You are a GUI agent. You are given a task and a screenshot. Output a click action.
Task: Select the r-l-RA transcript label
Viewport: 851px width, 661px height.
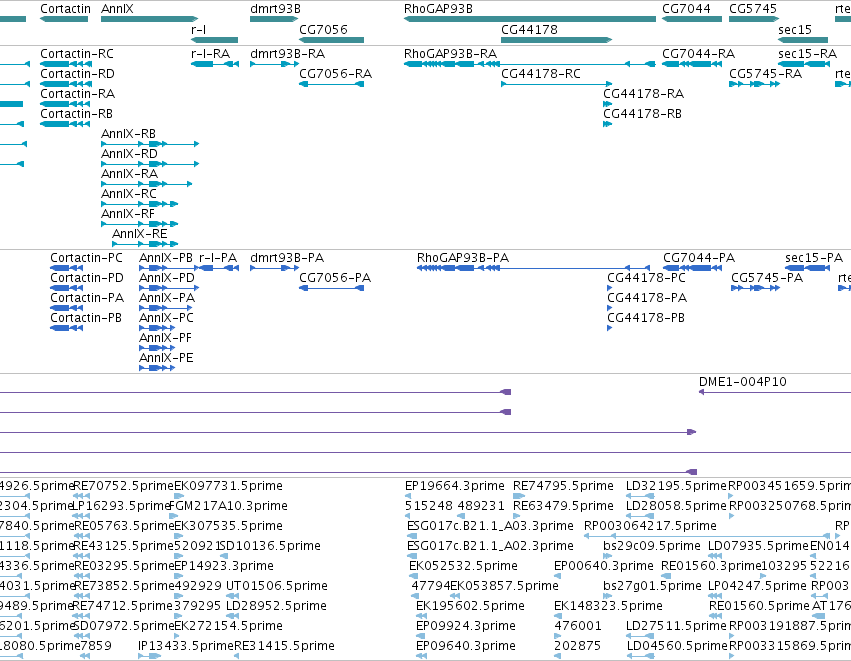click(x=211, y=54)
